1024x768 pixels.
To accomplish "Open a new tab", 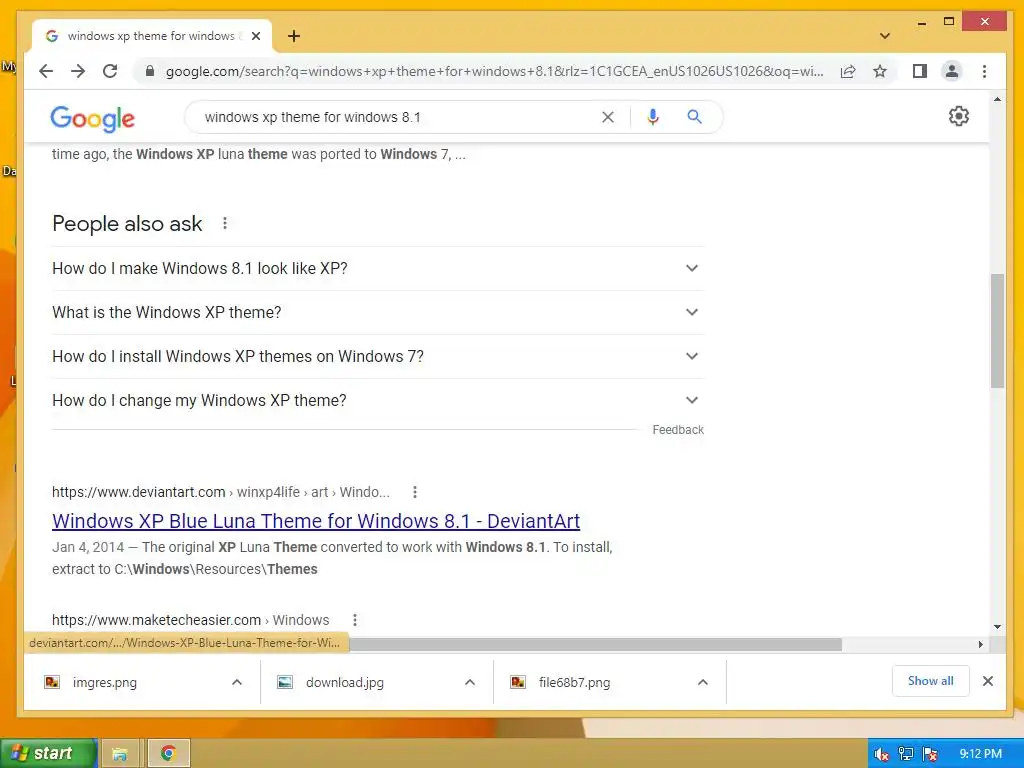I will tap(294, 36).
